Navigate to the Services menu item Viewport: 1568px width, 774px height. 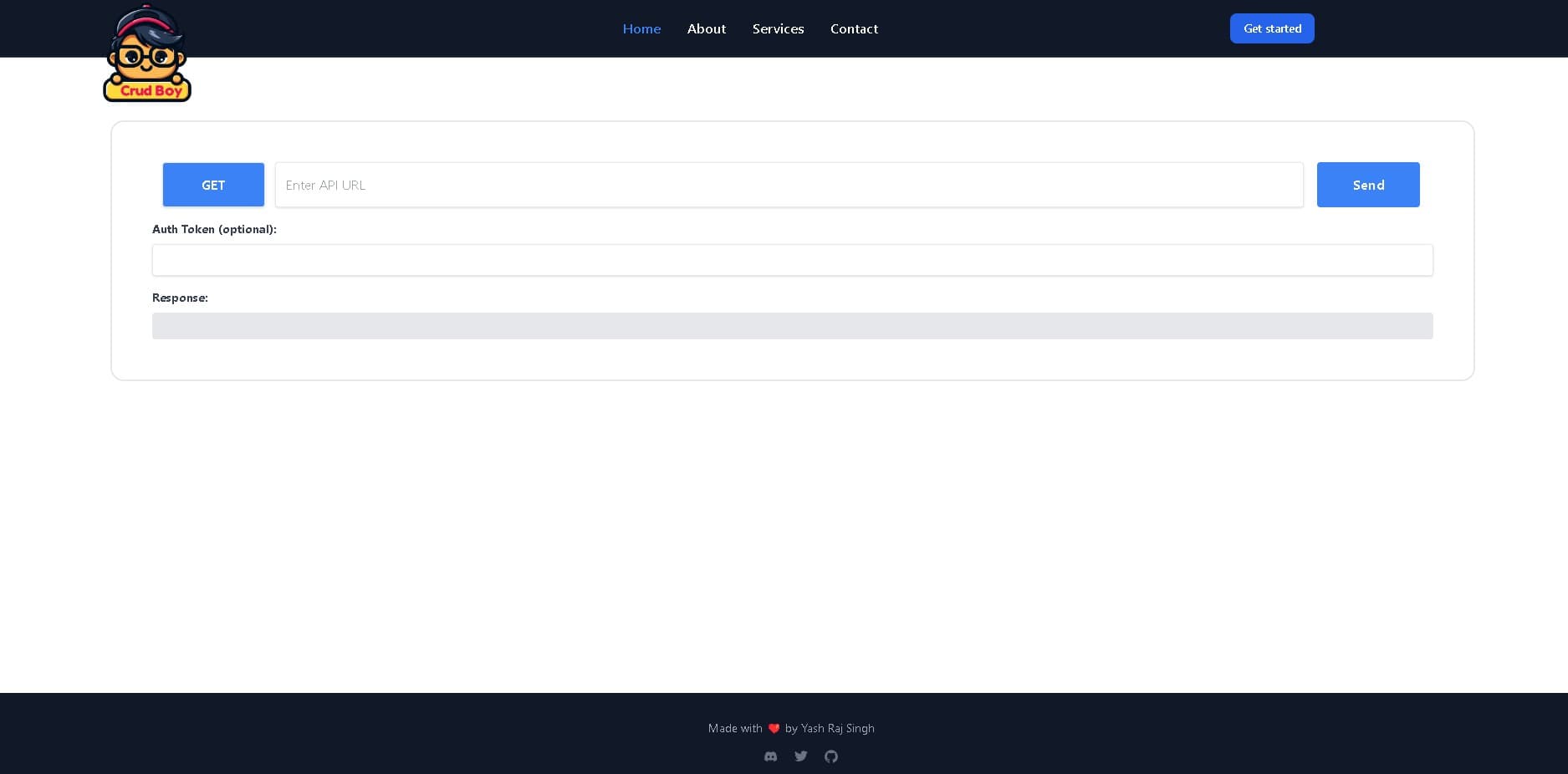[x=778, y=28]
